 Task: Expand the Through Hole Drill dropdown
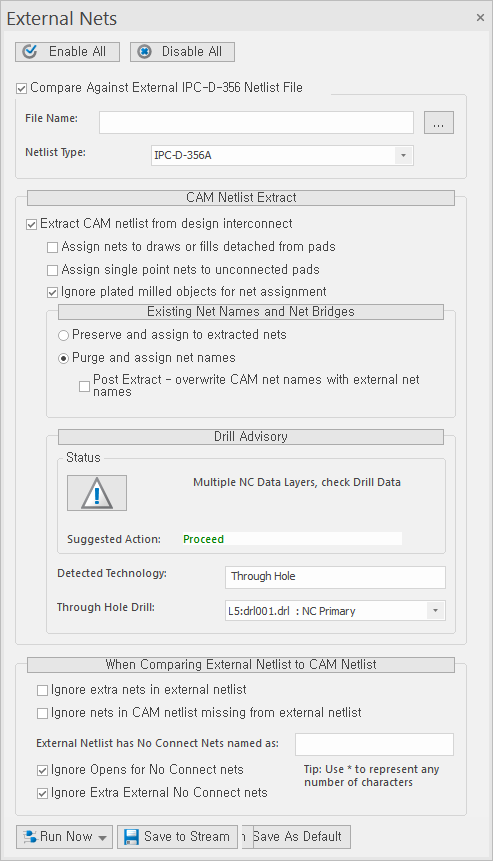[x=435, y=611]
